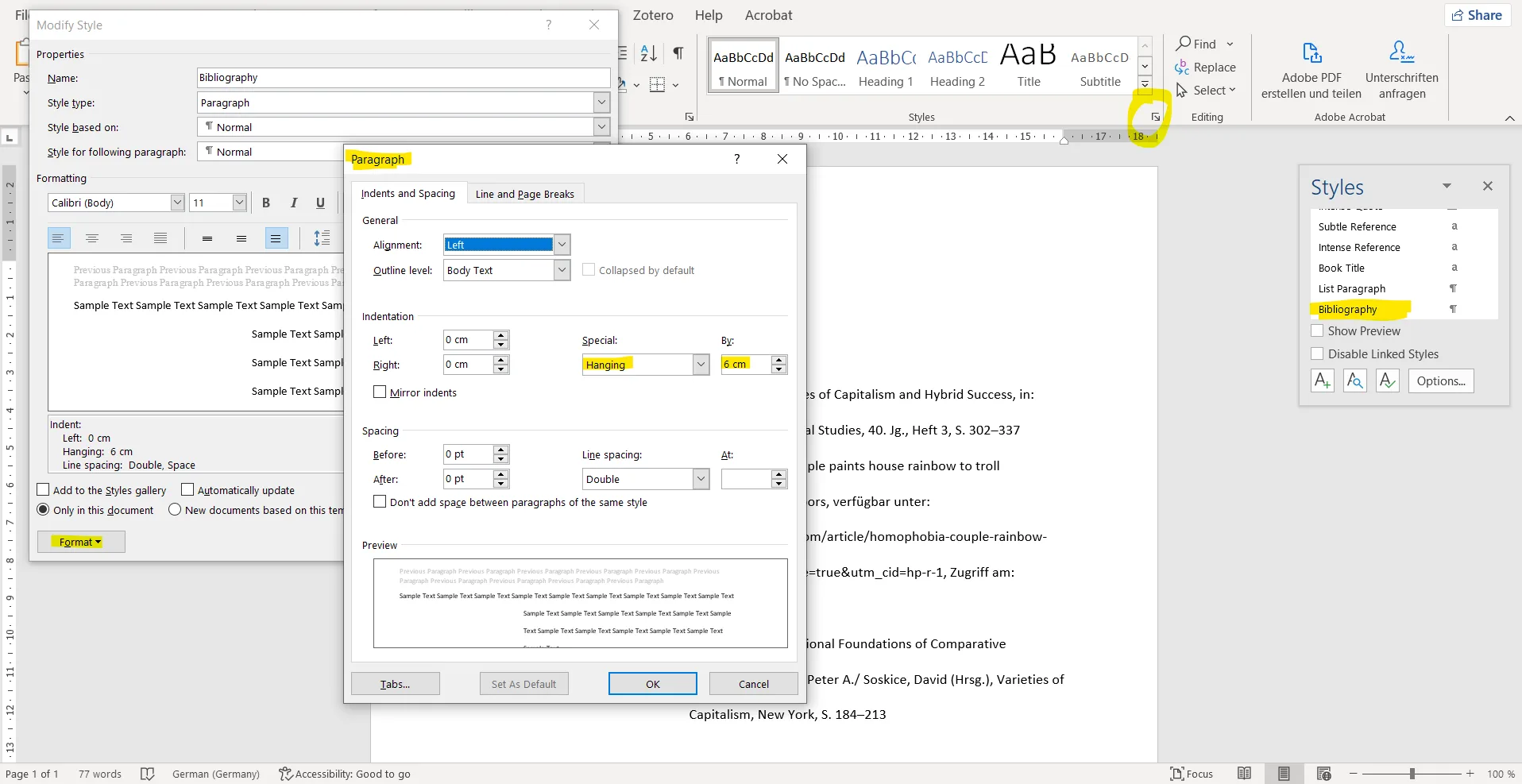Toggle the show paragraph marks icon

click(x=678, y=53)
